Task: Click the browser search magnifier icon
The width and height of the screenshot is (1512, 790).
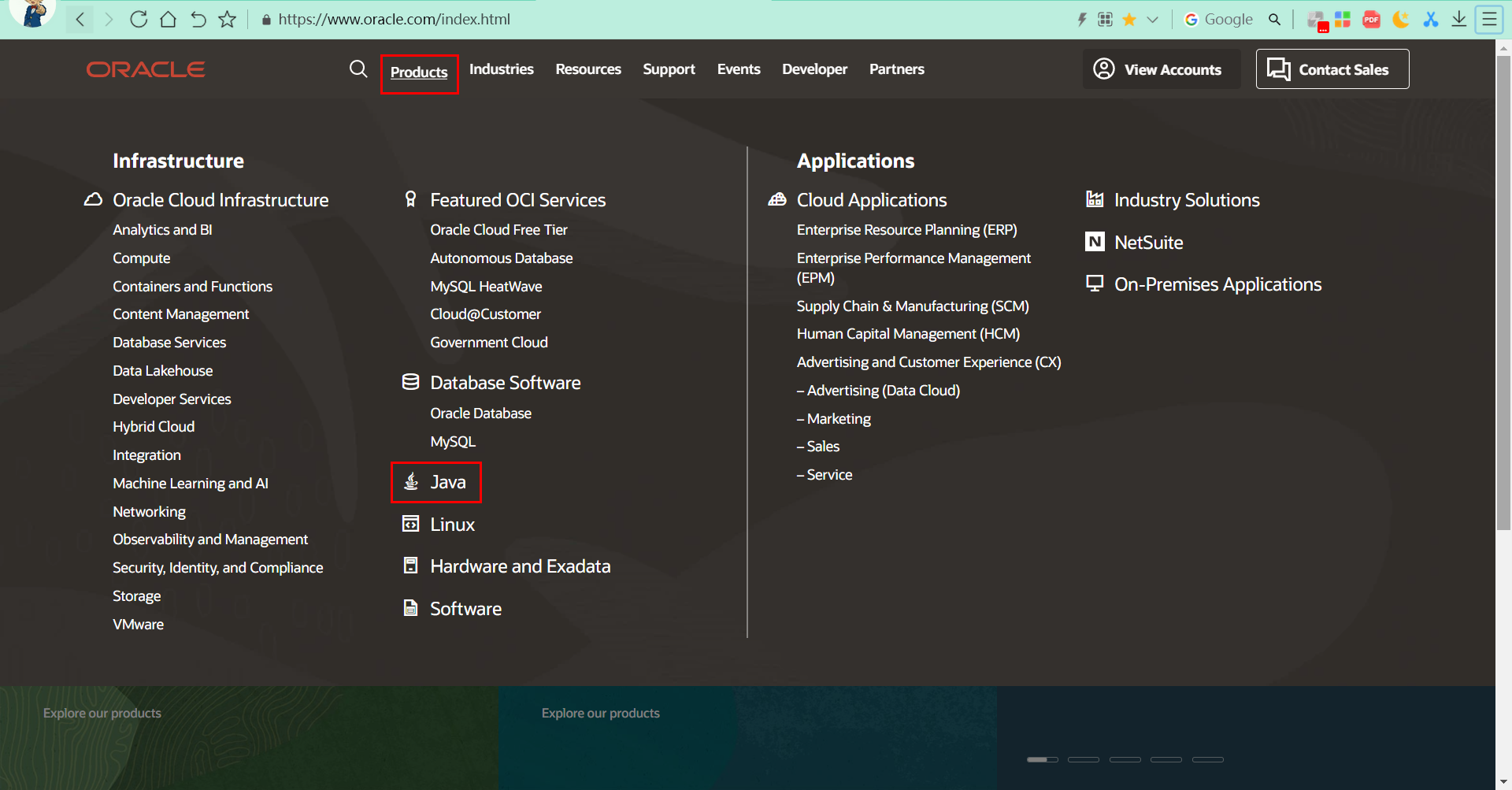Action: click(1274, 19)
